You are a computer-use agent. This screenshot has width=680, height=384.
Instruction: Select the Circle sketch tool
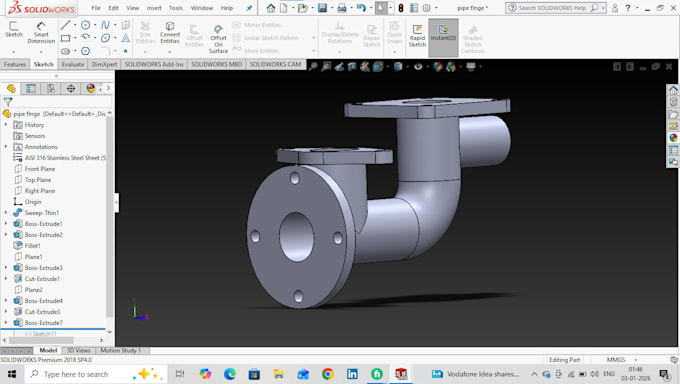point(85,25)
